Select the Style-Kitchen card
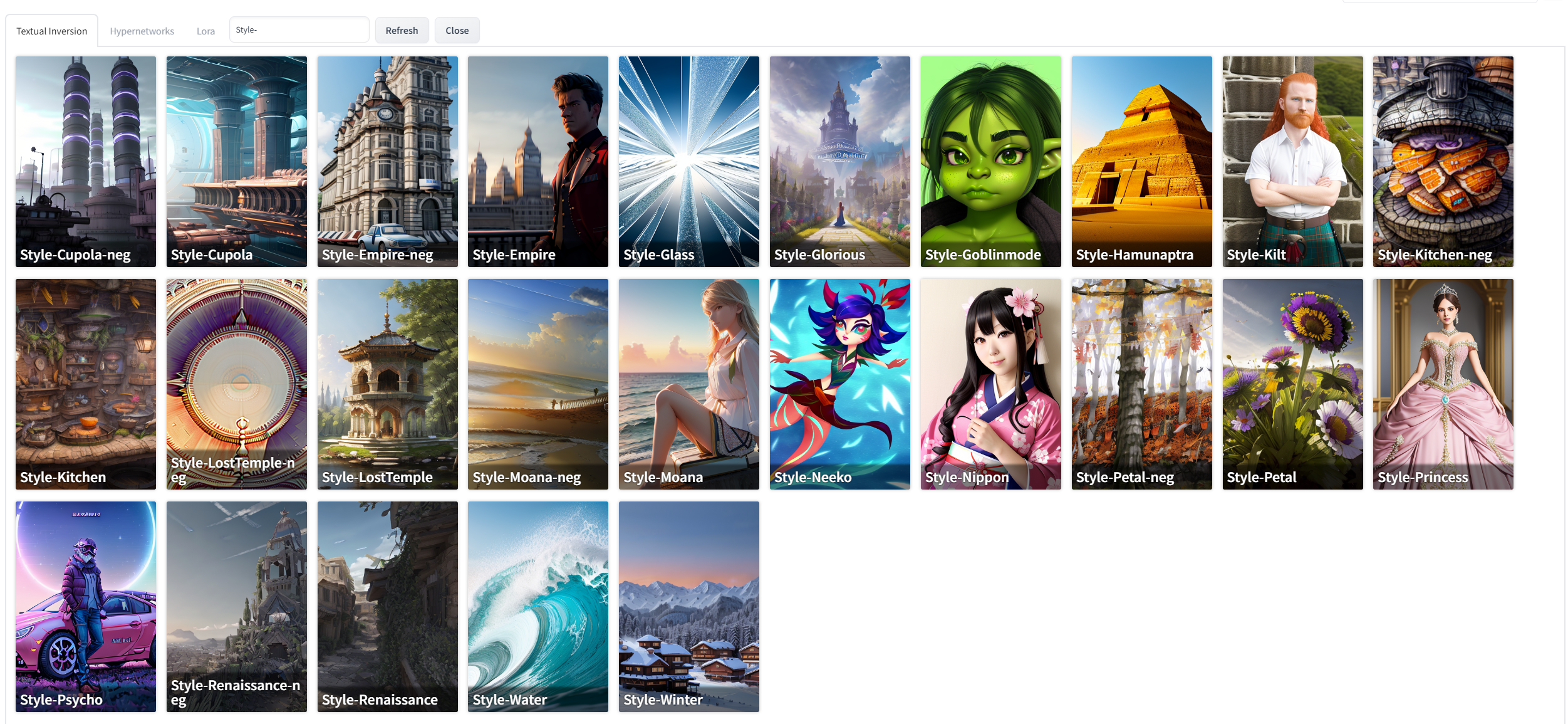 point(86,384)
